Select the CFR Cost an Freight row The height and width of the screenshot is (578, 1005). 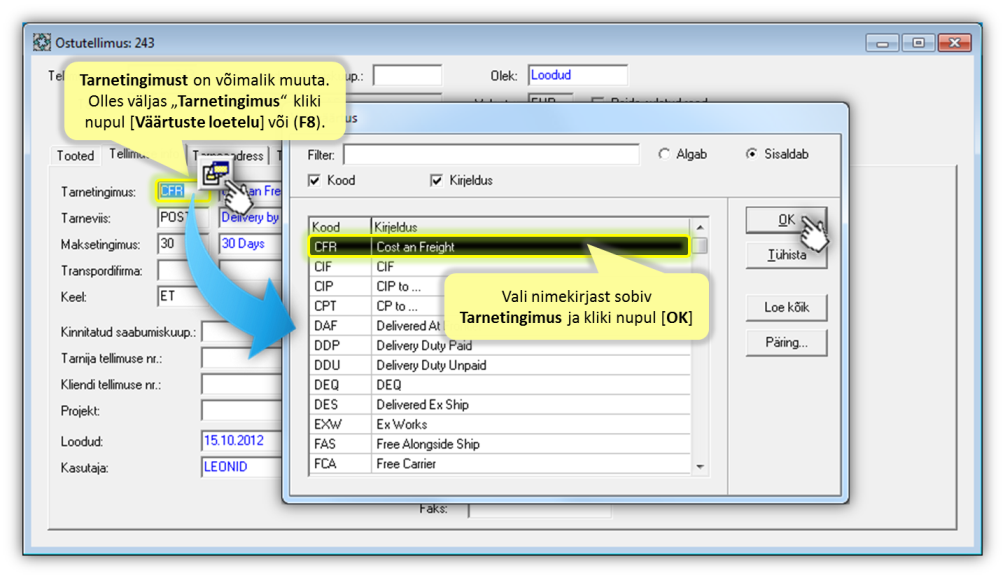(499, 247)
